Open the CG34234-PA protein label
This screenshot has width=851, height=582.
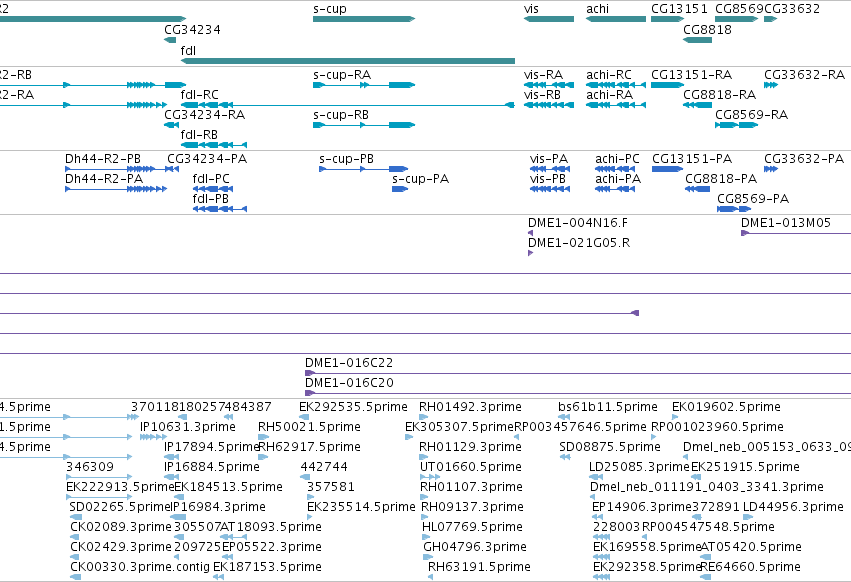[x=207, y=159]
